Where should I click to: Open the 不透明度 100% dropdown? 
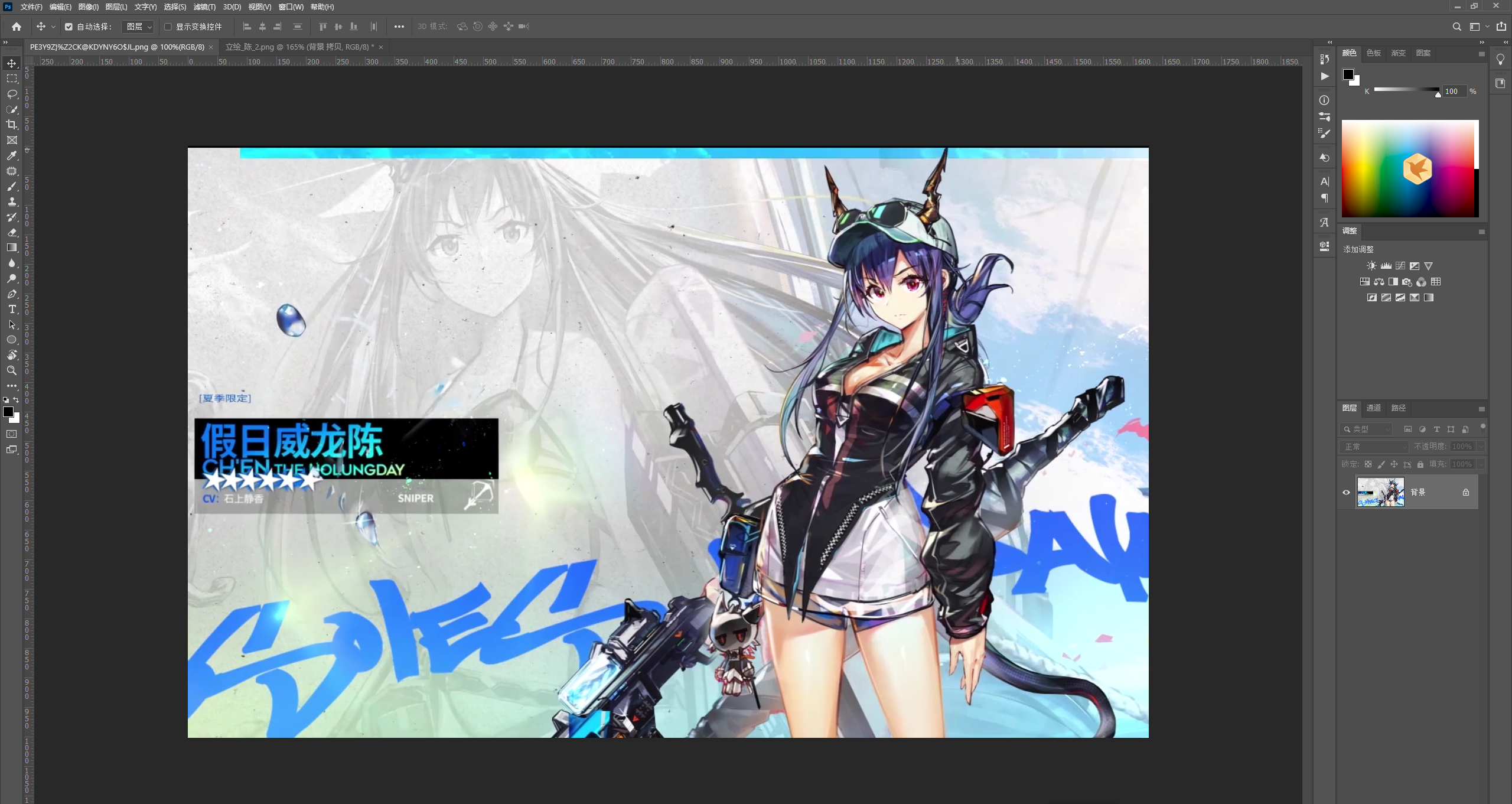[x=1480, y=447]
